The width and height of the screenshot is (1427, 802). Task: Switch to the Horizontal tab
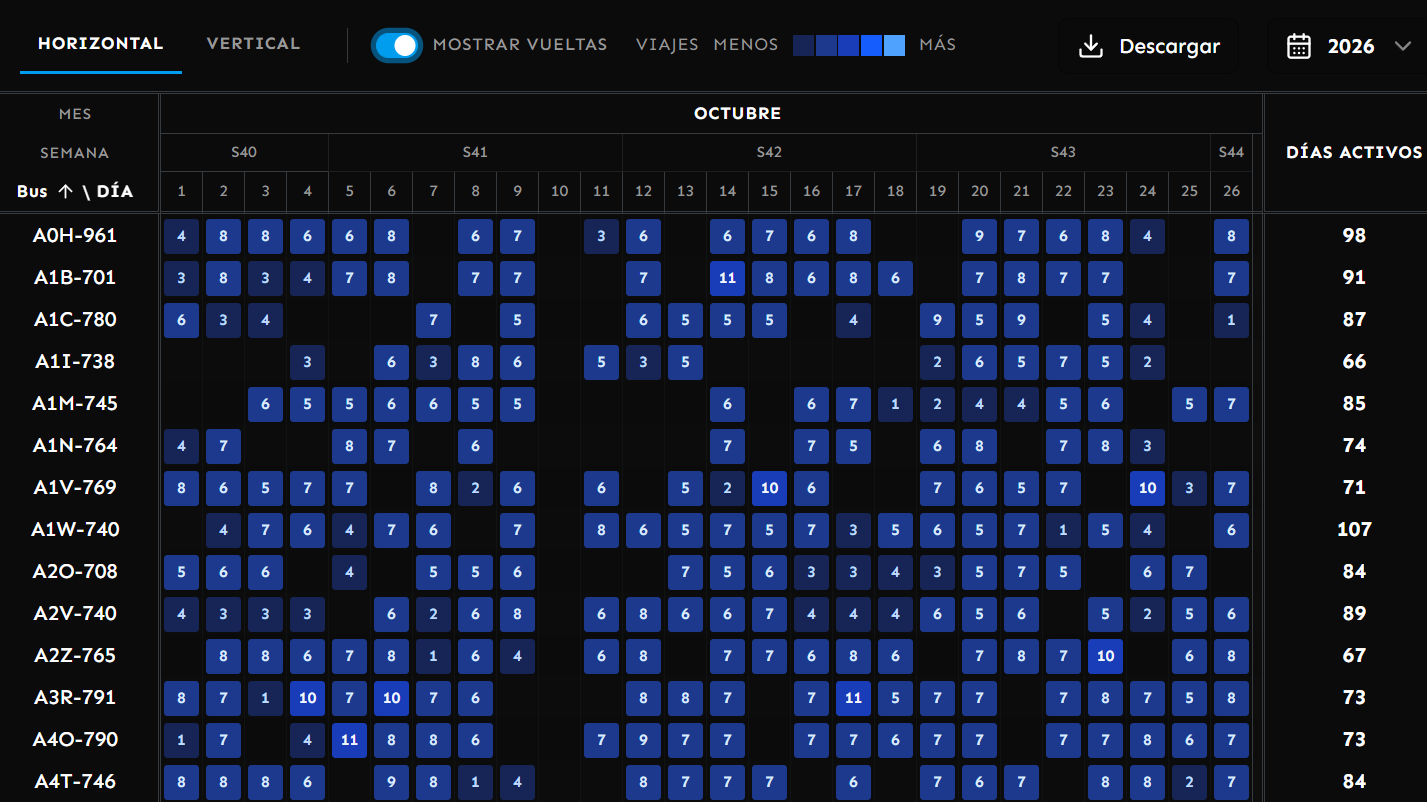pos(100,44)
